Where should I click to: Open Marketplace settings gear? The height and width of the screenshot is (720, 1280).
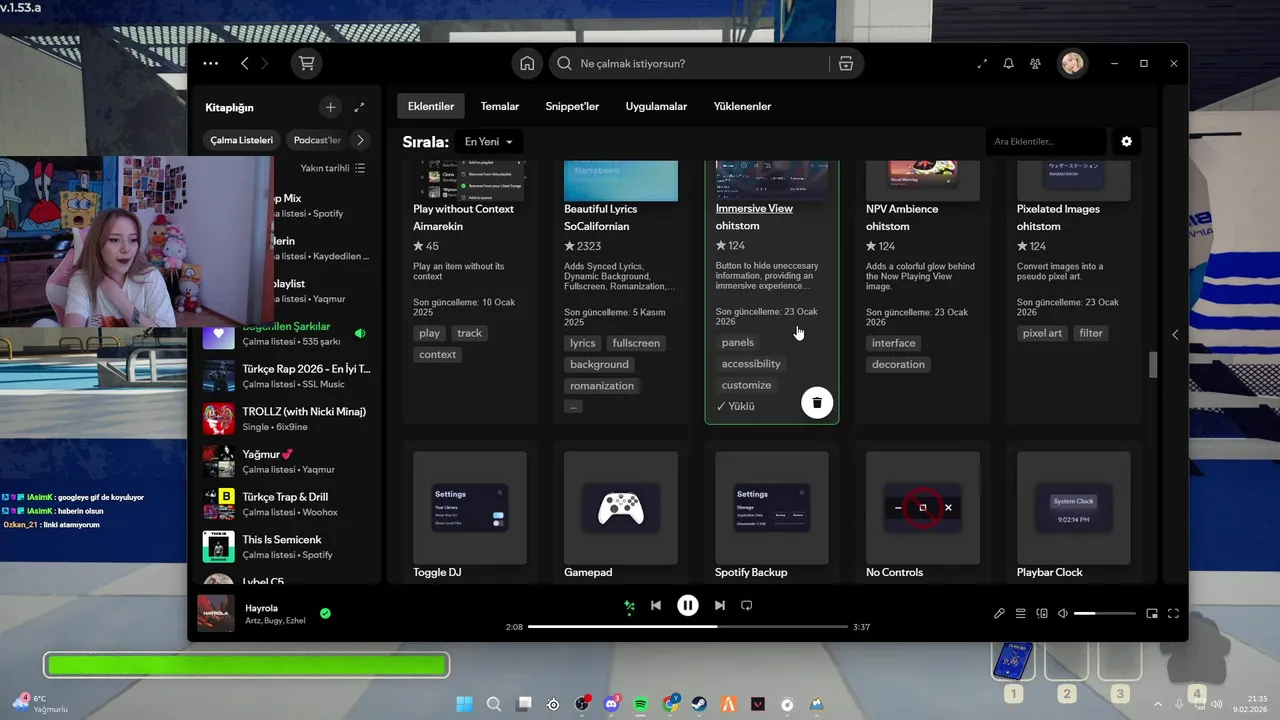point(1126,141)
